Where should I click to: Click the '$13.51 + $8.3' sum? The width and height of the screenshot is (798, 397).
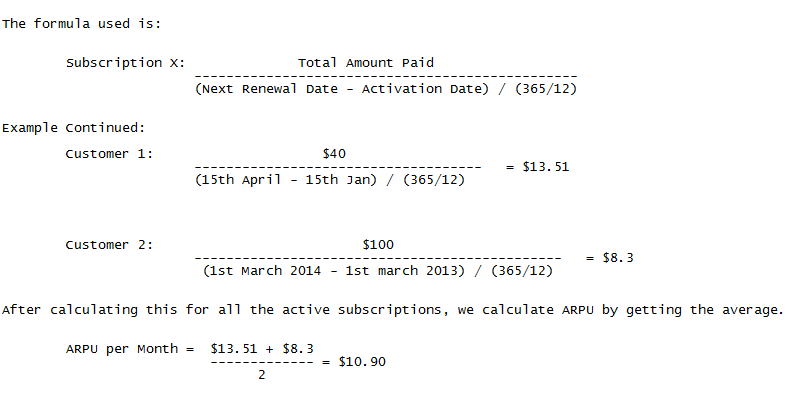pos(262,349)
